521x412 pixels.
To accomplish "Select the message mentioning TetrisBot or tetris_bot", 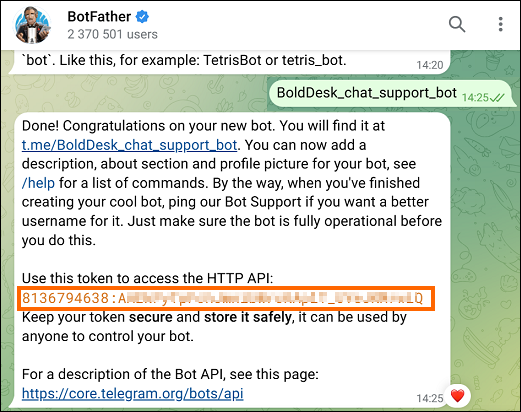I will click(x=229, y=62).
